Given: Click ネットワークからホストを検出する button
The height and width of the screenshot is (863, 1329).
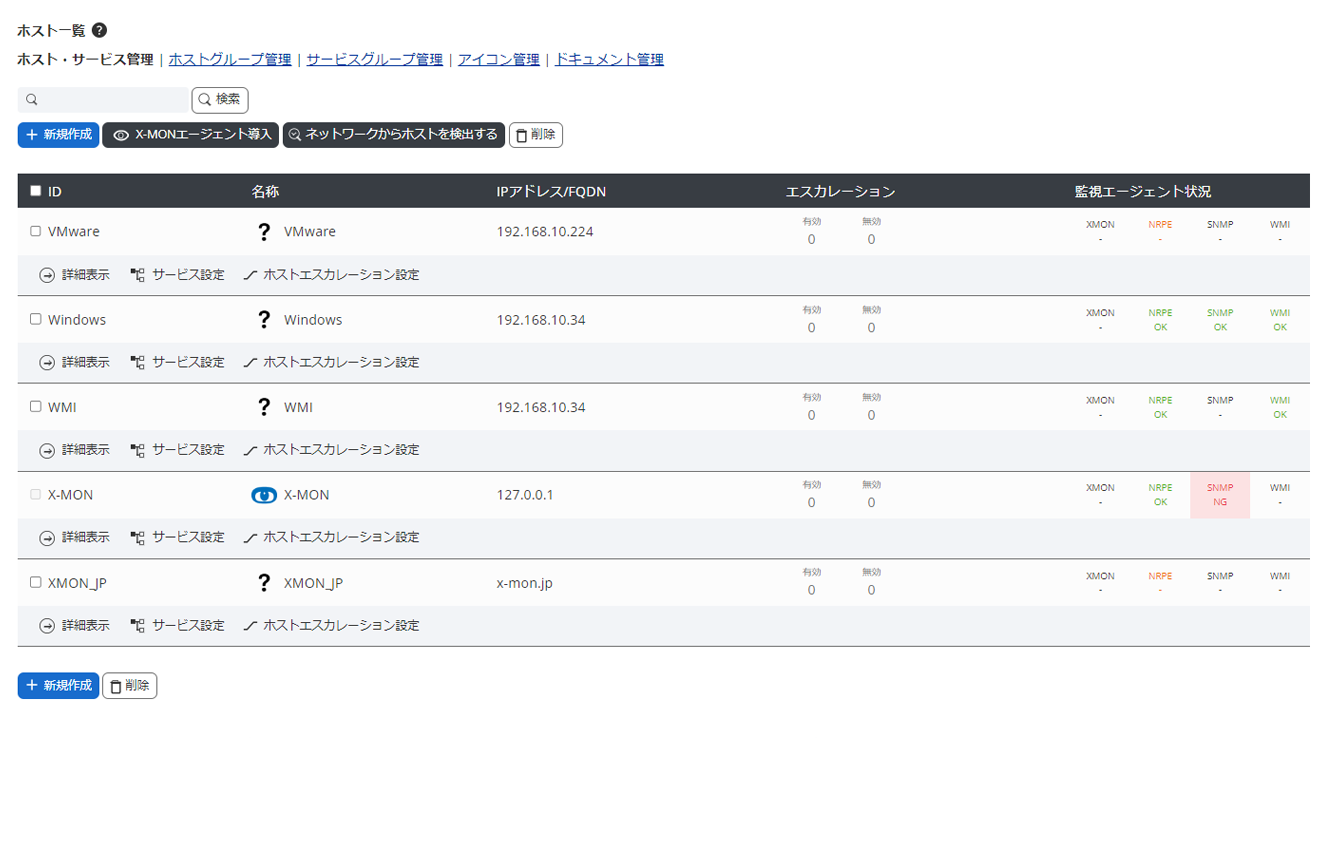Looking at the screenshot, I should 394,135.
